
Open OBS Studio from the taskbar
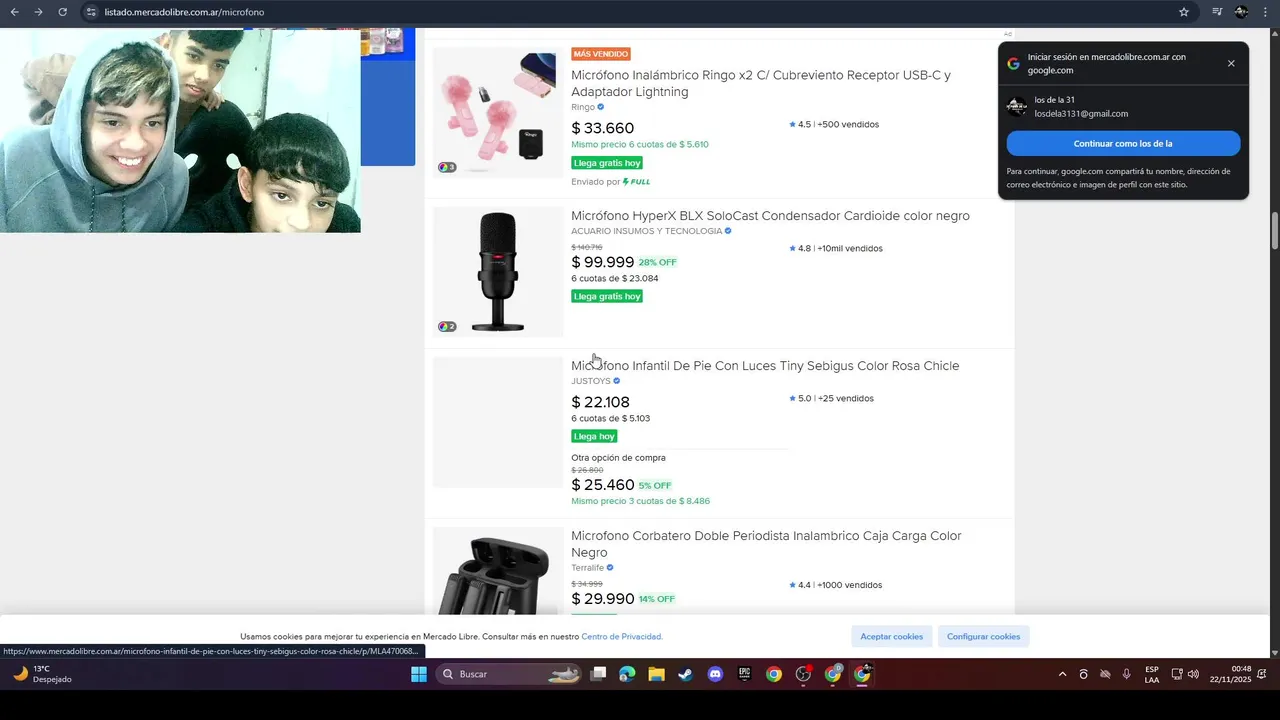803,674
